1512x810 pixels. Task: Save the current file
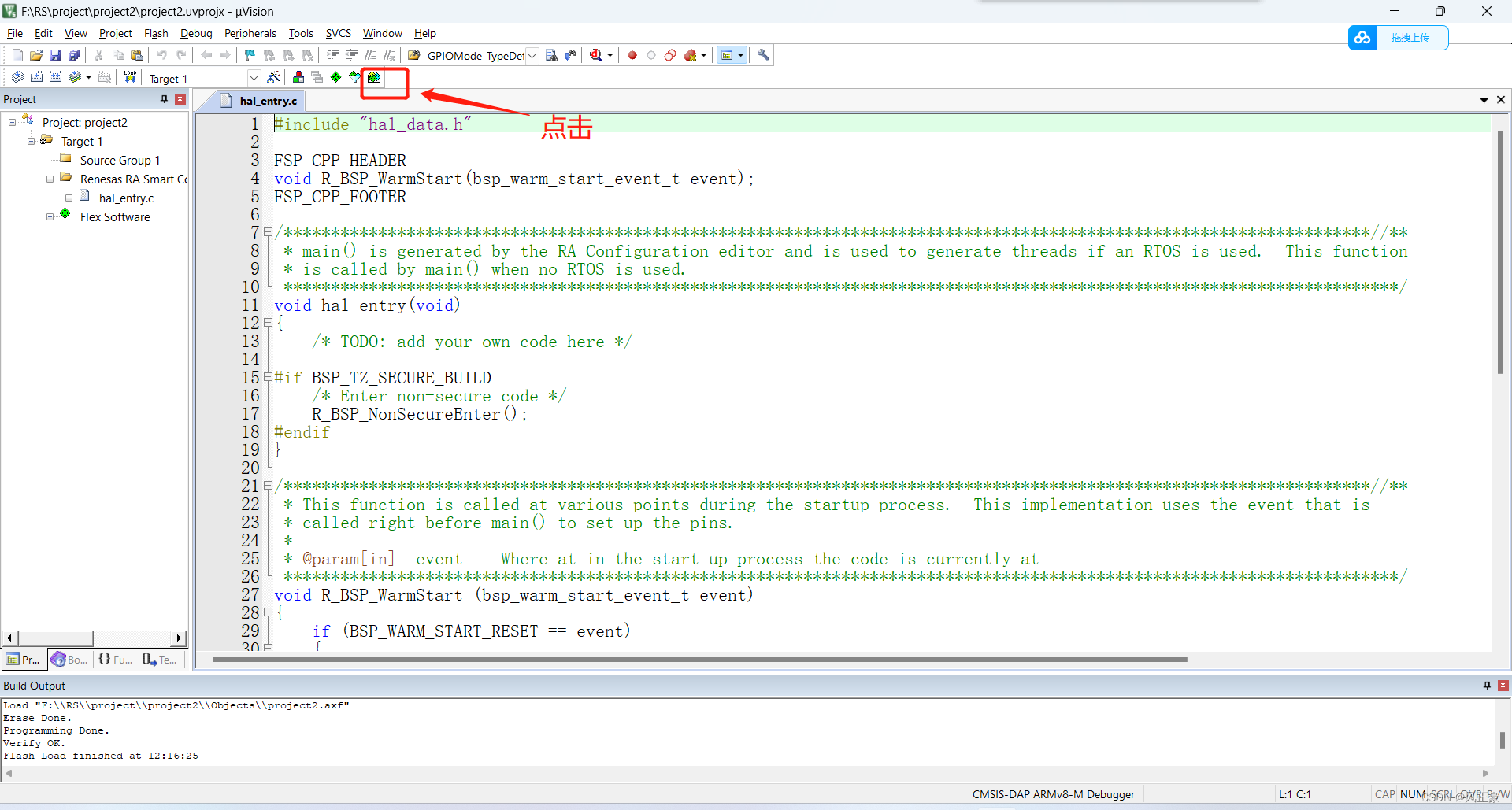(x=55, y=55)
